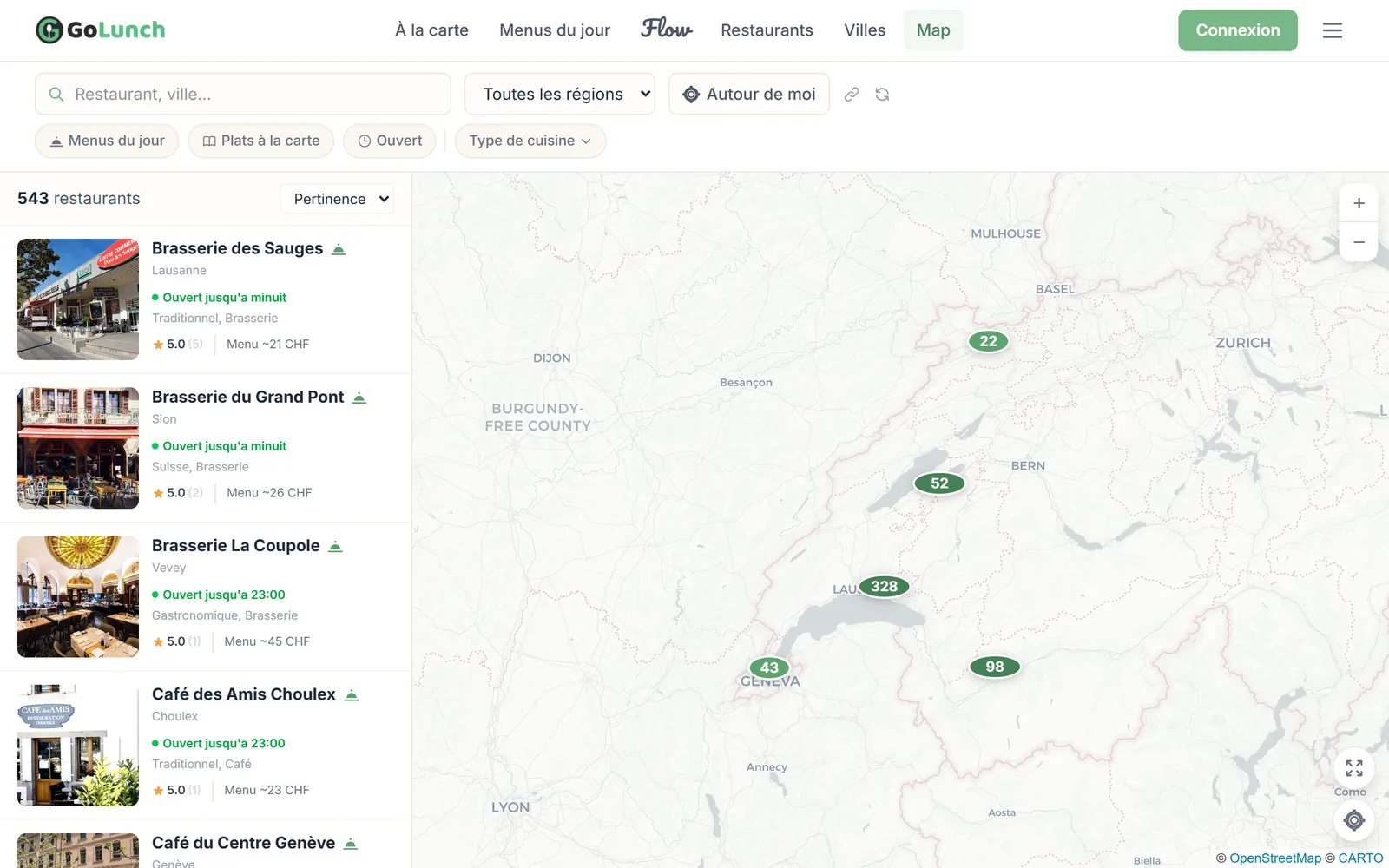Click the Autour de moi button
The height and width of the screenshot is (868, 1389).
[749, 95]
